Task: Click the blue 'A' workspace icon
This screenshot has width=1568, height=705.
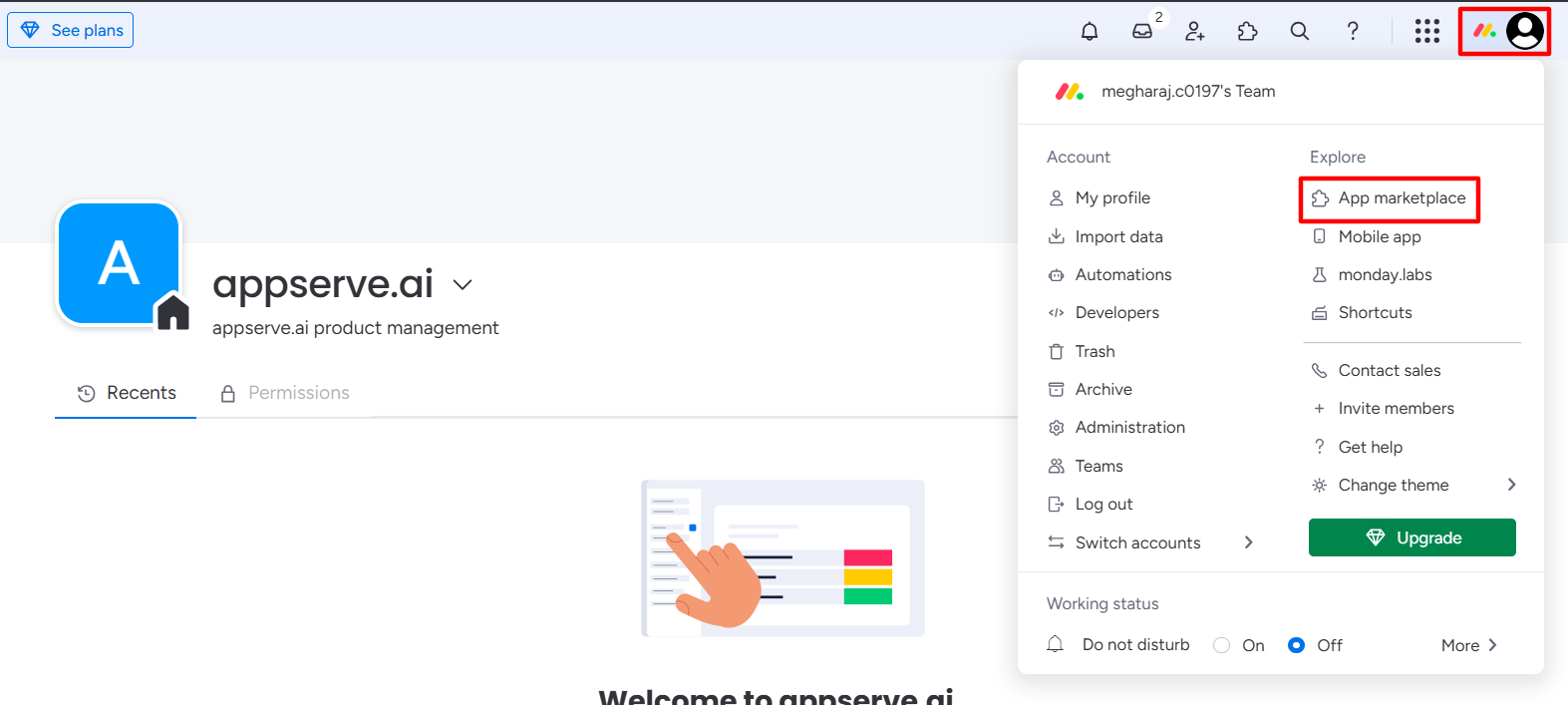Action: [120, 263]
